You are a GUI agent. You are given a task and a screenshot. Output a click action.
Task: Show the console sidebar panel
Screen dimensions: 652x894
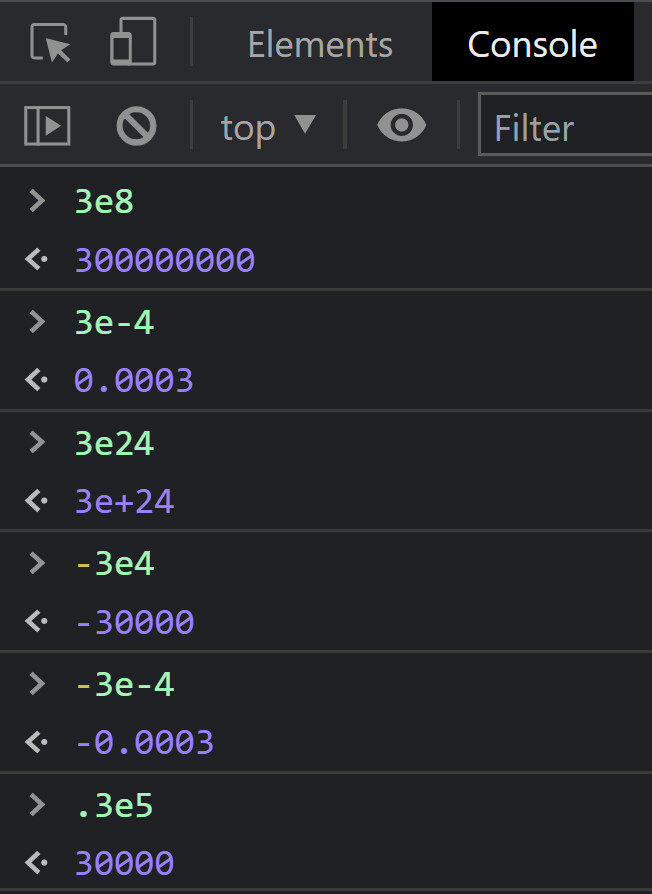pos(47,126)
